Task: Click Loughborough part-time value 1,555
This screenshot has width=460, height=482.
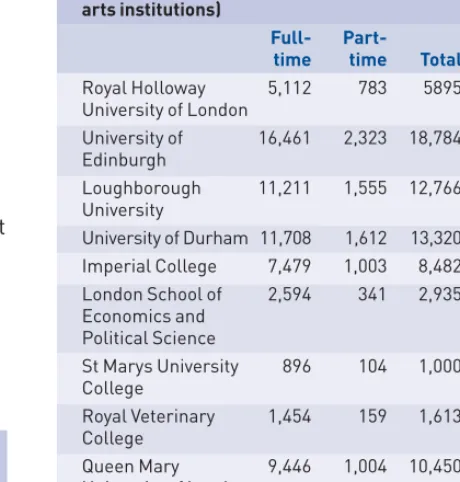Action: (x=365, y=188)
